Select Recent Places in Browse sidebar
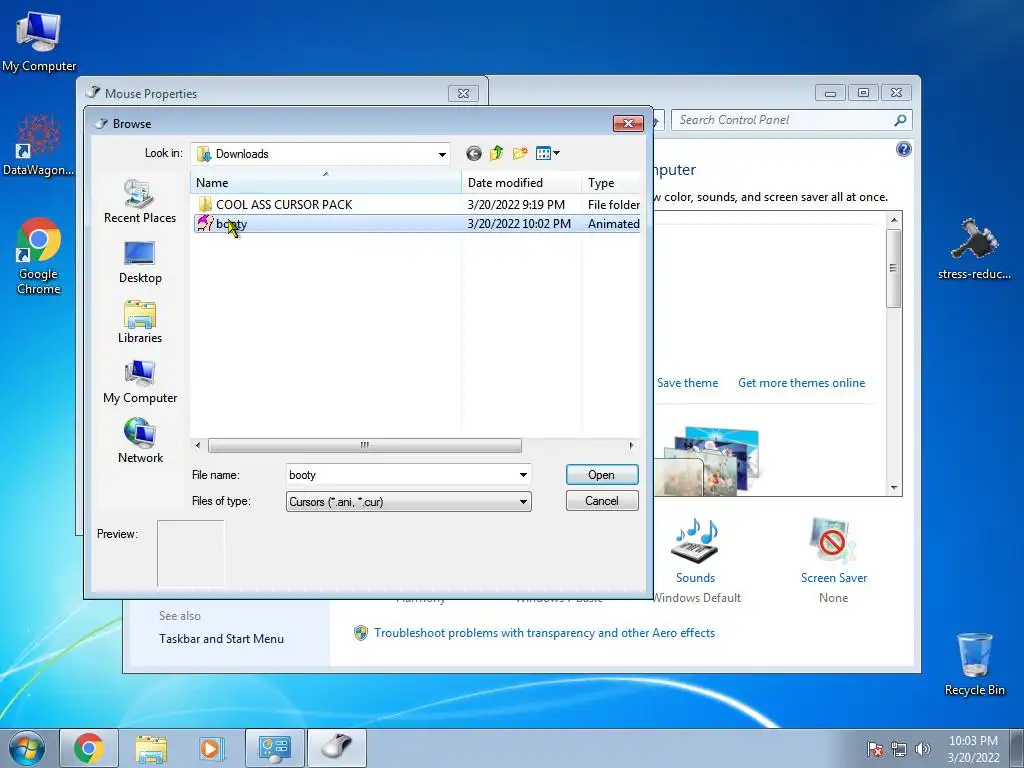 click(140, 202)
